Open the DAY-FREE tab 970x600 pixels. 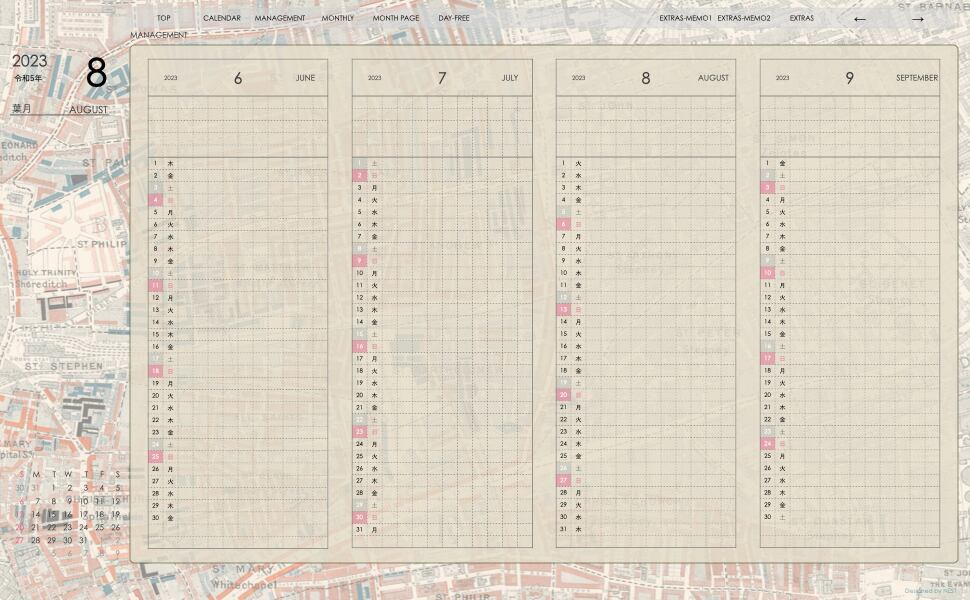(453, 18)
